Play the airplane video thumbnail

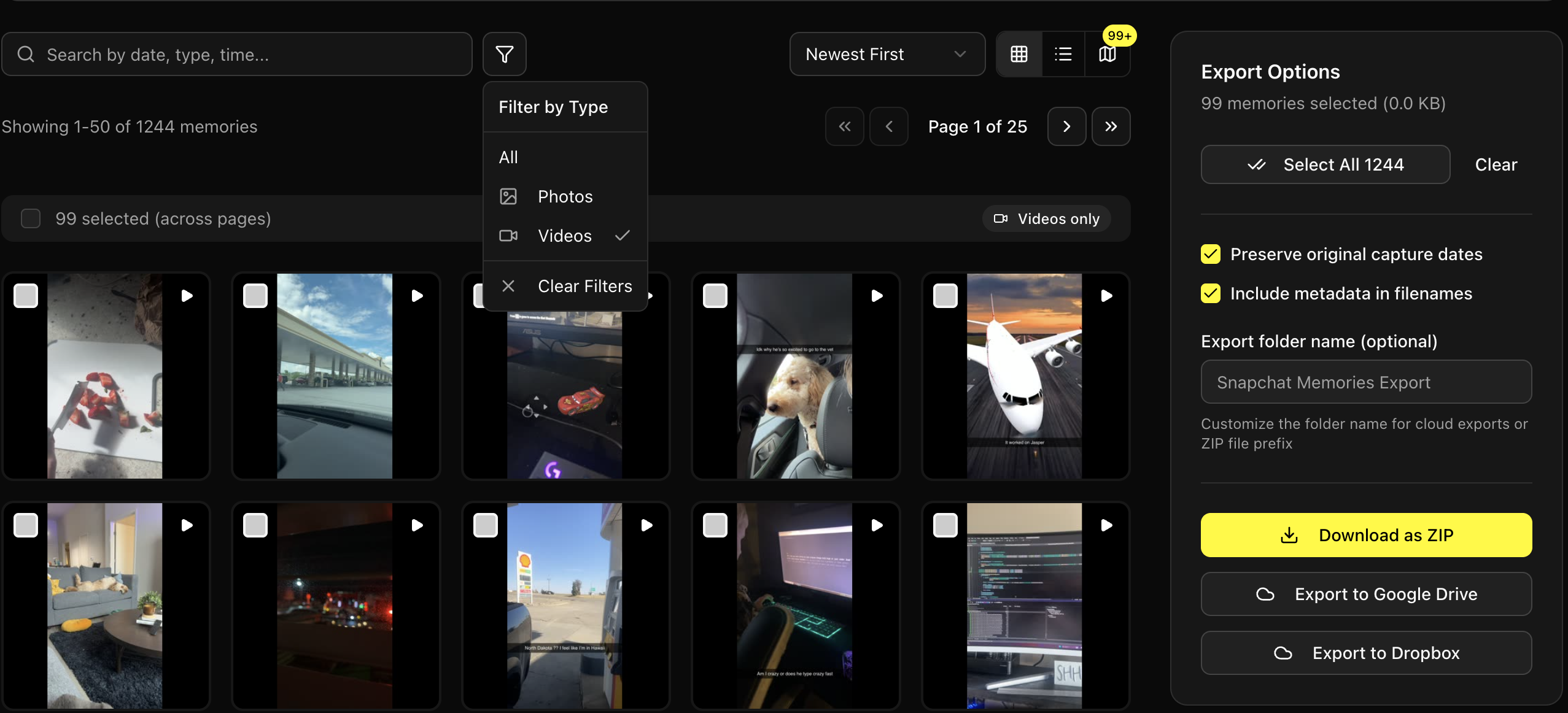pos(1106,295)
